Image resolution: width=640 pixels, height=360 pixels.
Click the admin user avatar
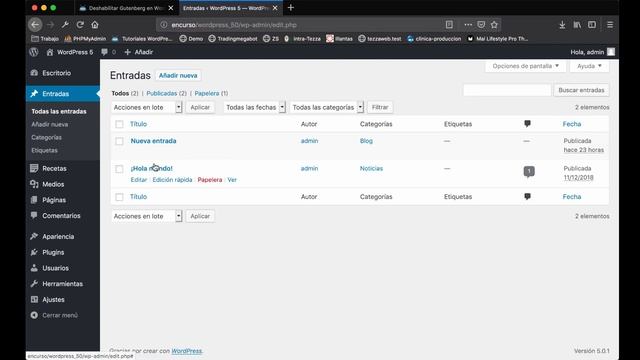click(x=611, y=52)
